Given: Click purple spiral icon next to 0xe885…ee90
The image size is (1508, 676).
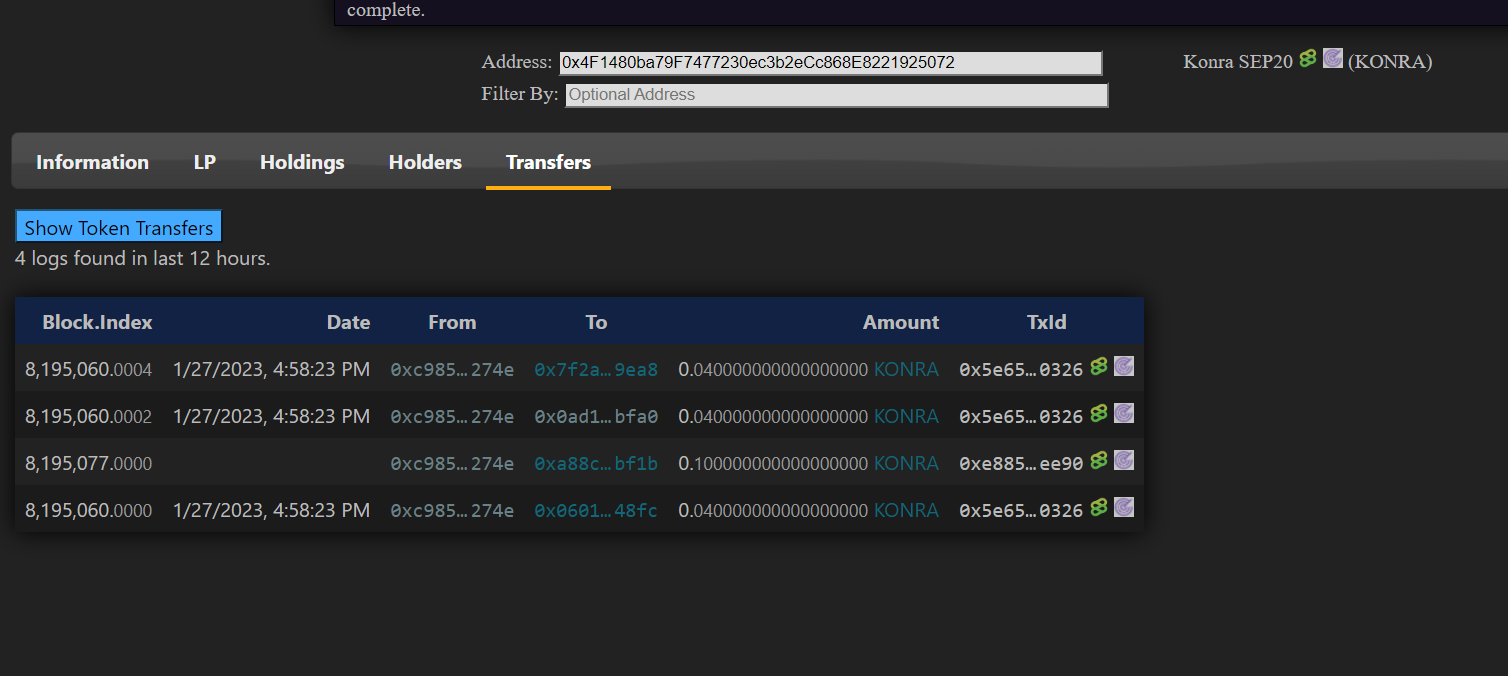Looking at the screenshot, I should click(1124, 460).
